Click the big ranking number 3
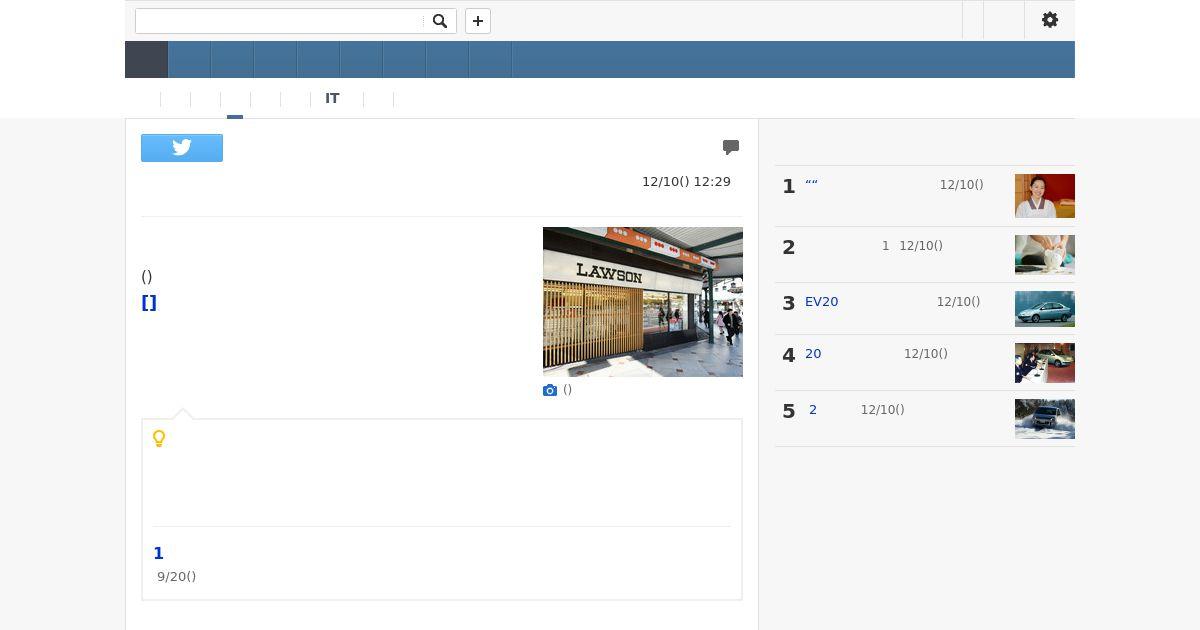 pos(789,303)
